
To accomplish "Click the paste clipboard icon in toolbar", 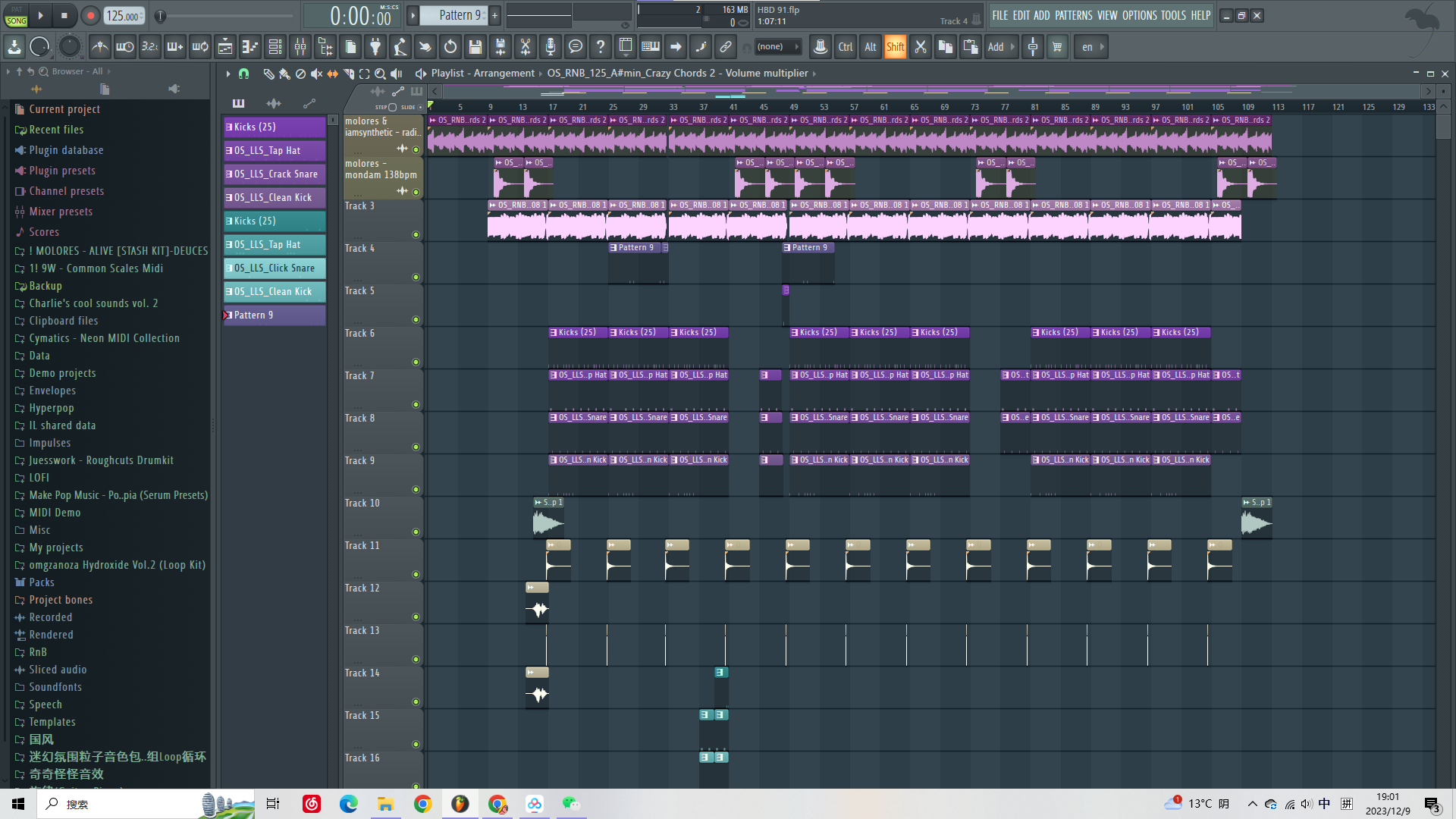I will (x=971, y=47).
